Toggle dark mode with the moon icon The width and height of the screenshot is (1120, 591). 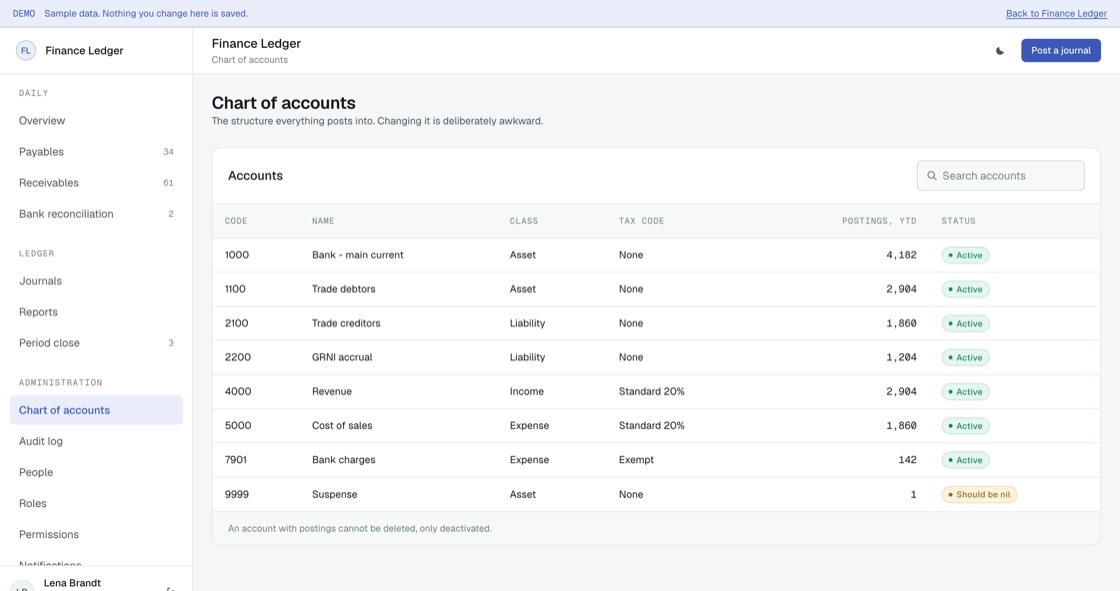click(x=999, y=51)
